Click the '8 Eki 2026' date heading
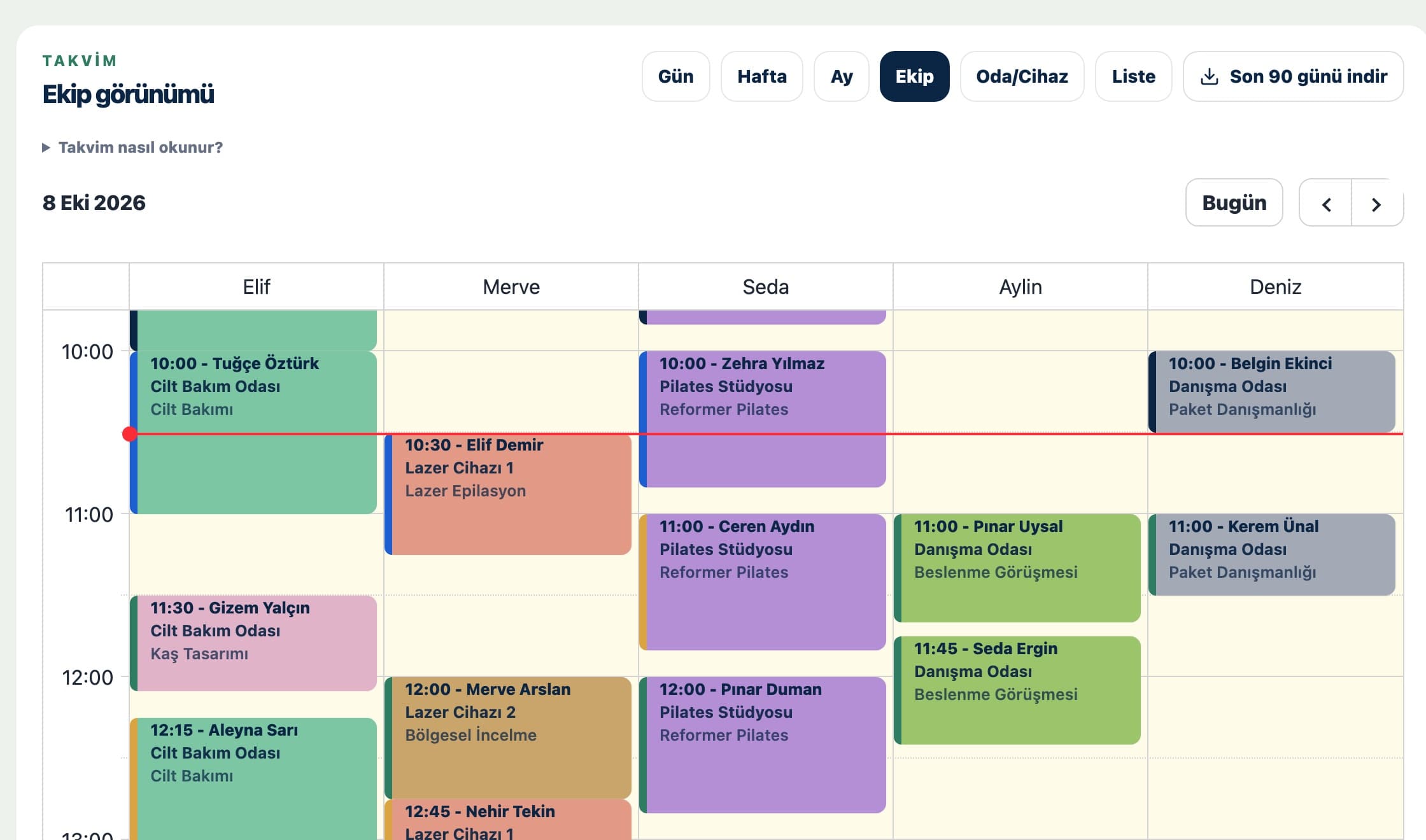This screenshot has height=840, width=1426. 94,203
